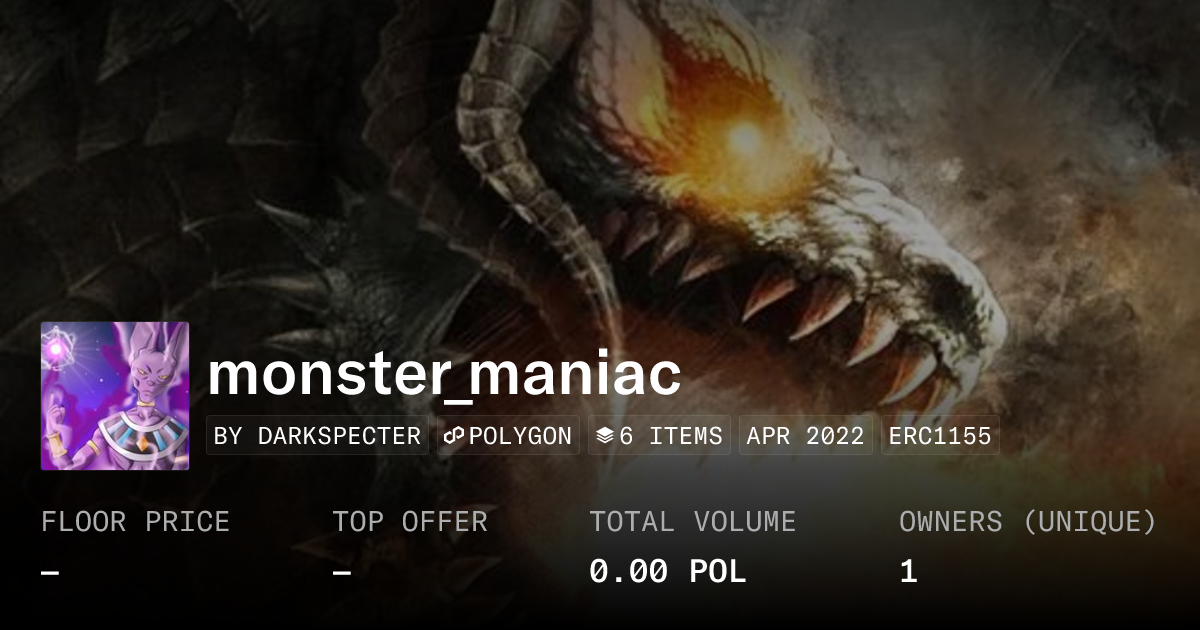Click the dash value under TOP OFFER
1200x630 pixels.
tap(342, 572)
